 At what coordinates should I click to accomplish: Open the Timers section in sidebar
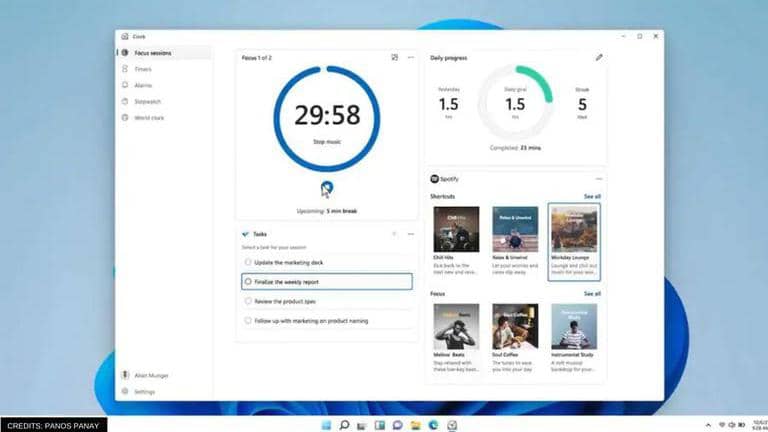pyautogui.click(x=143, y=69)
